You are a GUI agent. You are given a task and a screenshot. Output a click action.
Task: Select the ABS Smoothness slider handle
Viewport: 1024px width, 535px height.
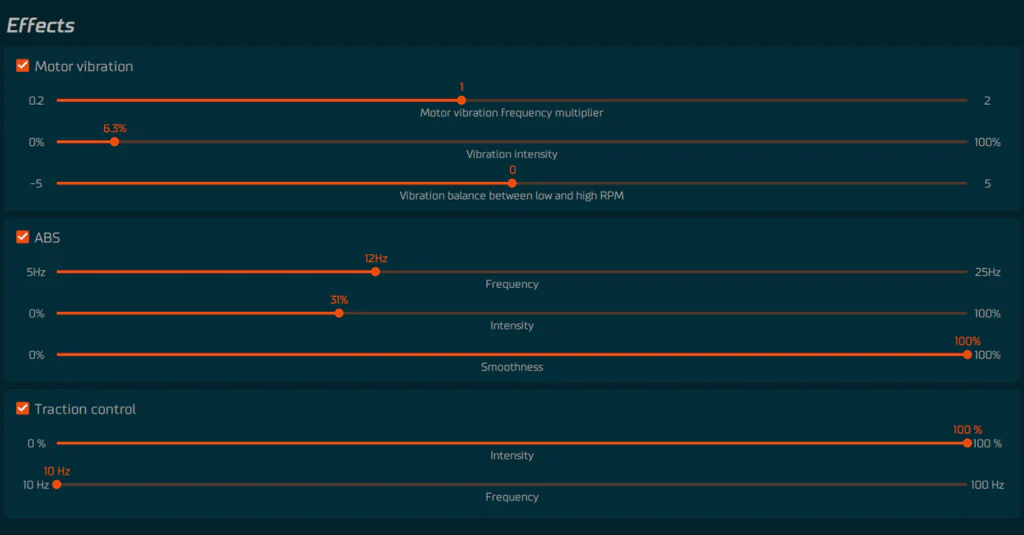click(x=967, y=354)
